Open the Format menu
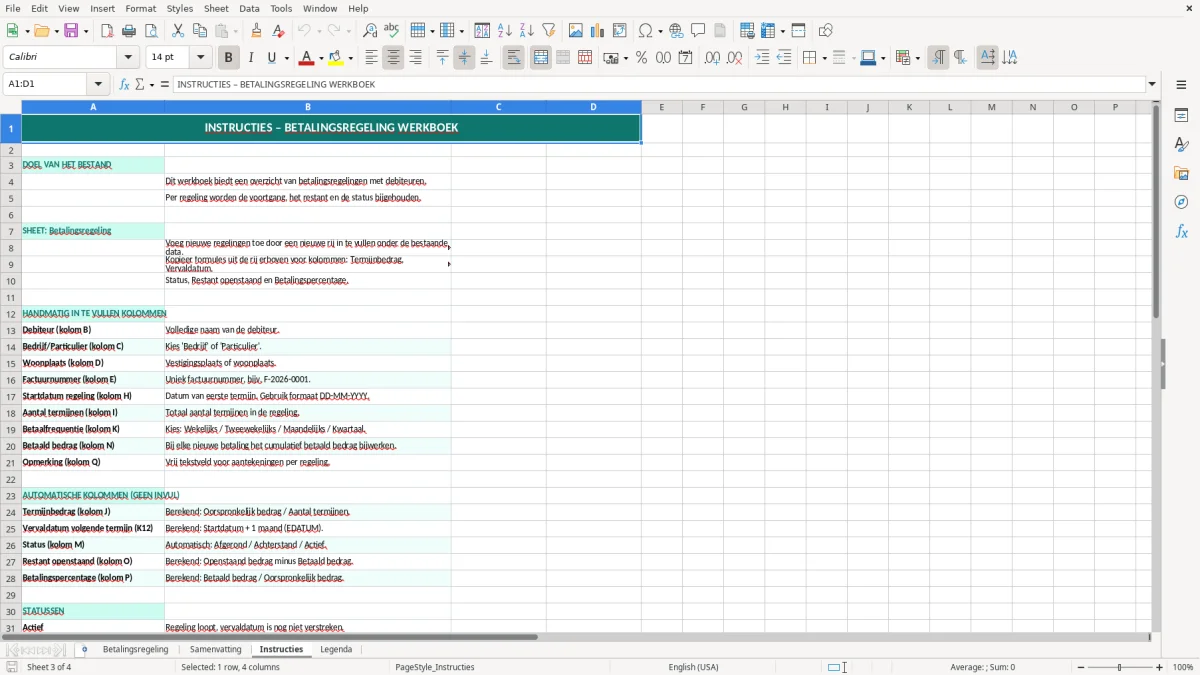Image resolution: width=1200 pixels, height=675 pixels. [x=141, y=8]
